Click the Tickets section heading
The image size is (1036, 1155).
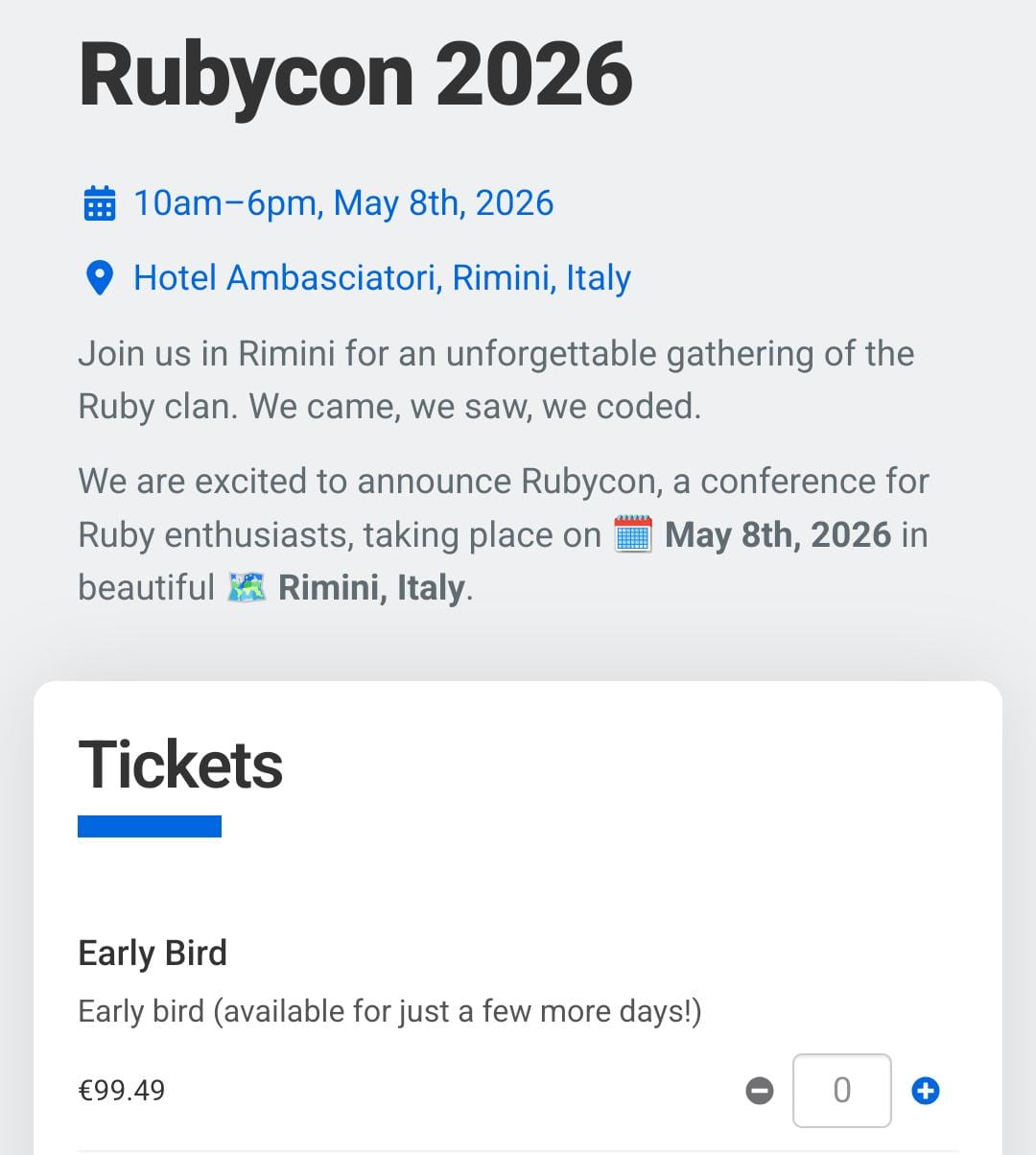180,765
